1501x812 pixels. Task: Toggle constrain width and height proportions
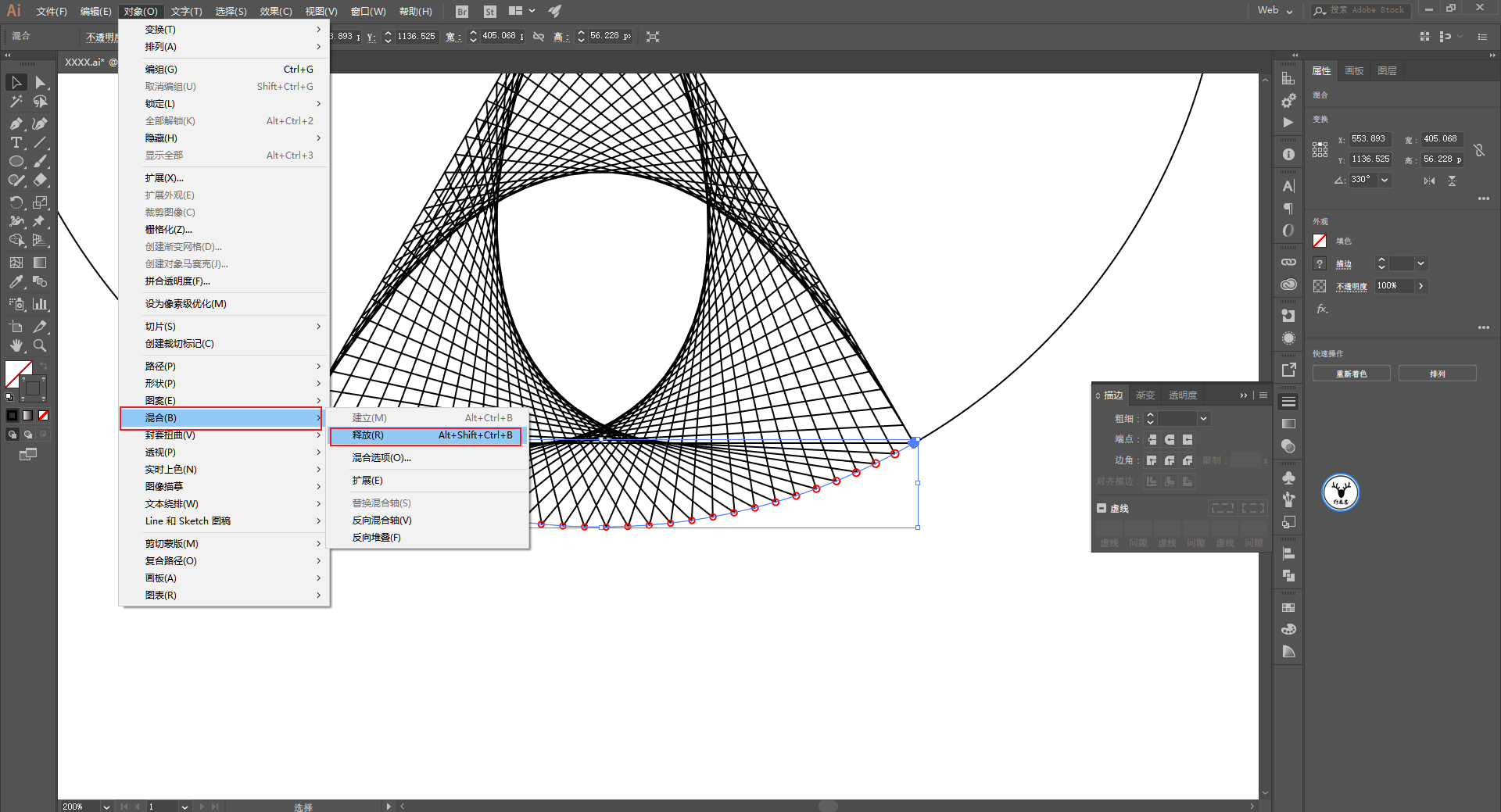1479,149
